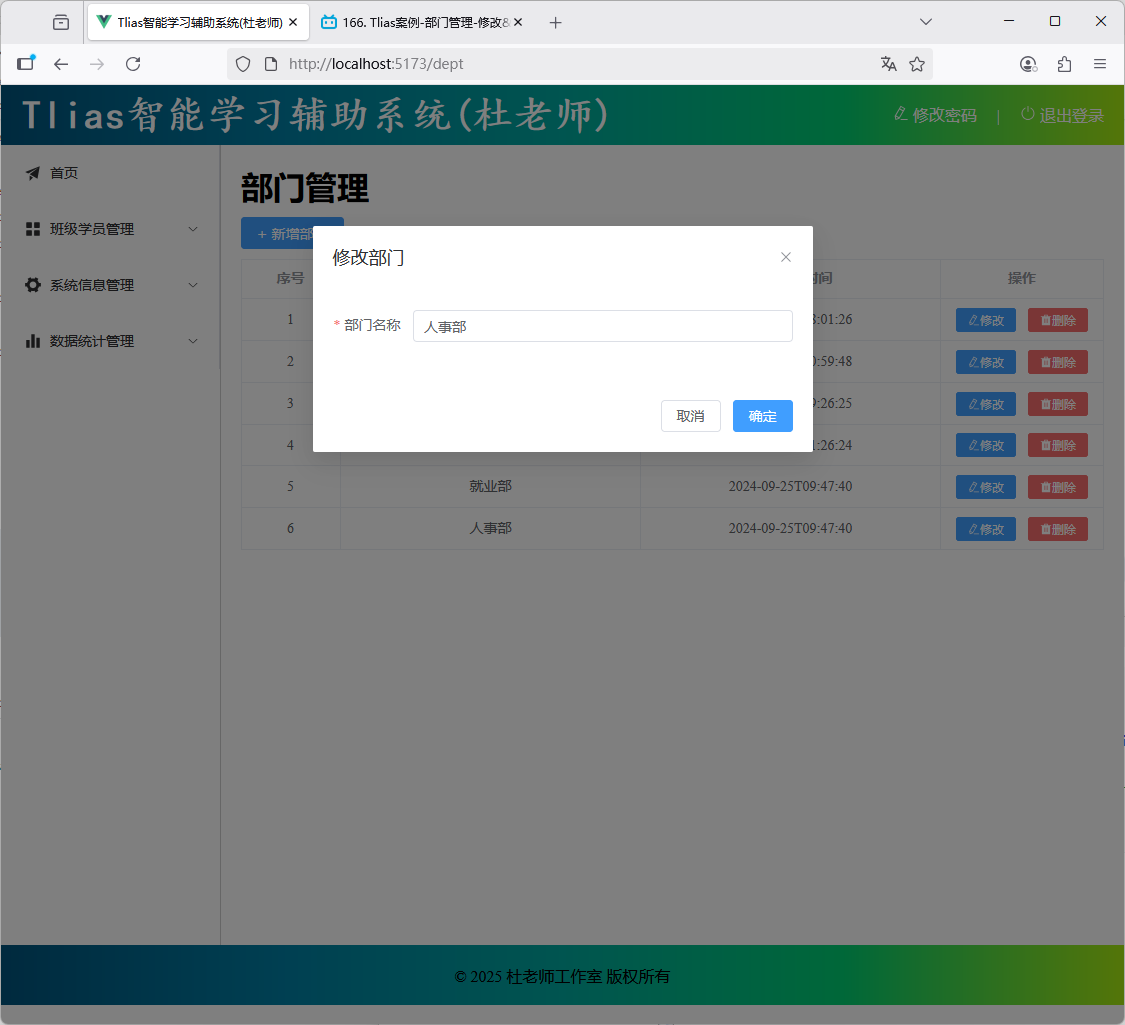The image size is (1125, 1025).
Task: Open a new browser tab
Action: (556, 22)
